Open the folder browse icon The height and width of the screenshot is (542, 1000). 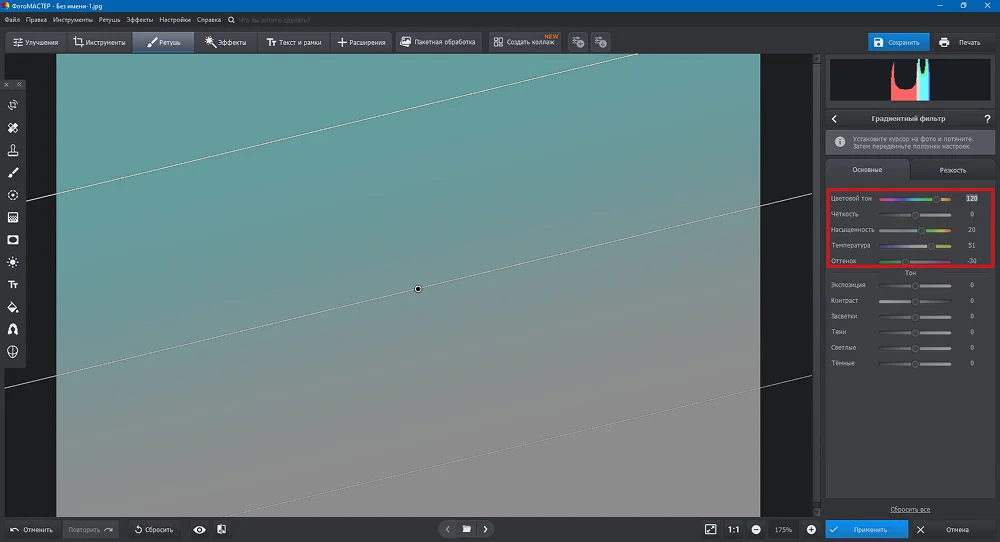coord(467,529)
